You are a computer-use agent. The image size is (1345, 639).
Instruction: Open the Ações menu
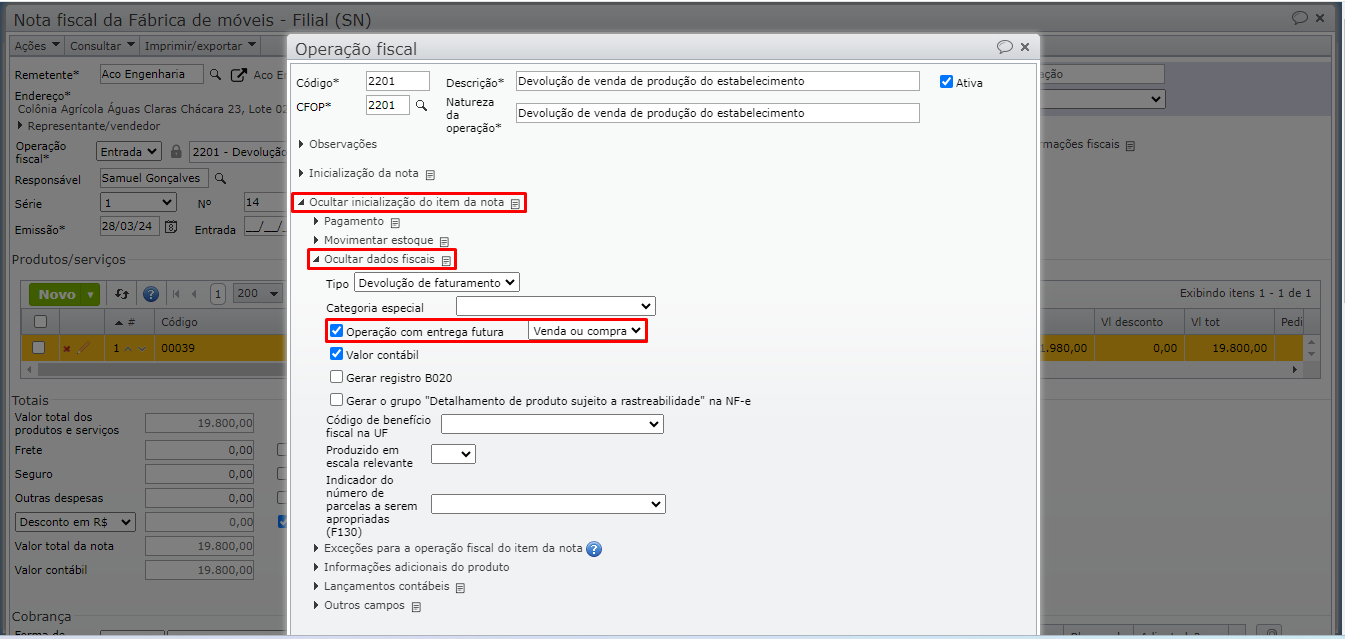[38, 46]
